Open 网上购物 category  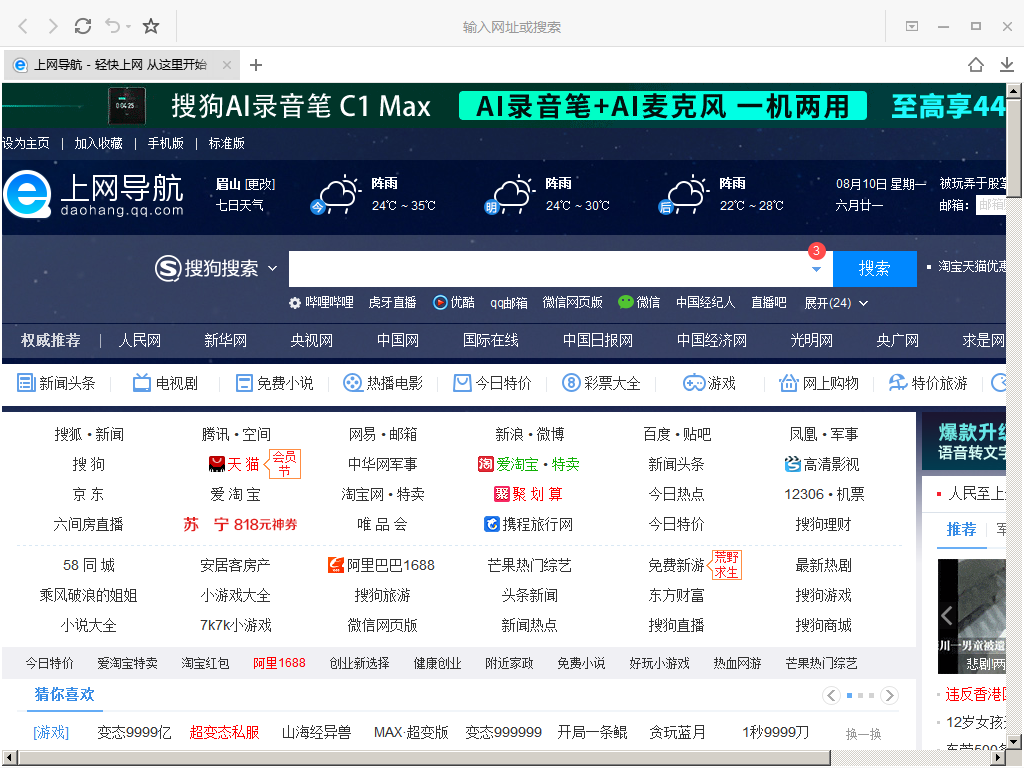819,383
